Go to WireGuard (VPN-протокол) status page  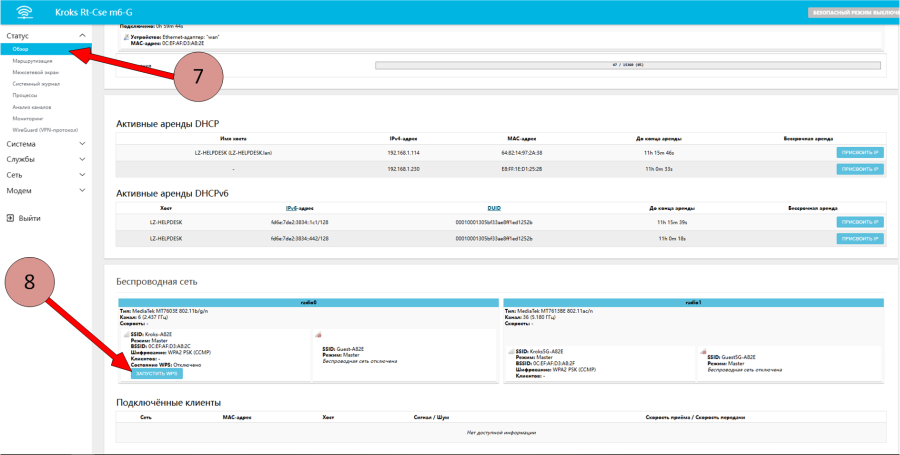[45, 130]
